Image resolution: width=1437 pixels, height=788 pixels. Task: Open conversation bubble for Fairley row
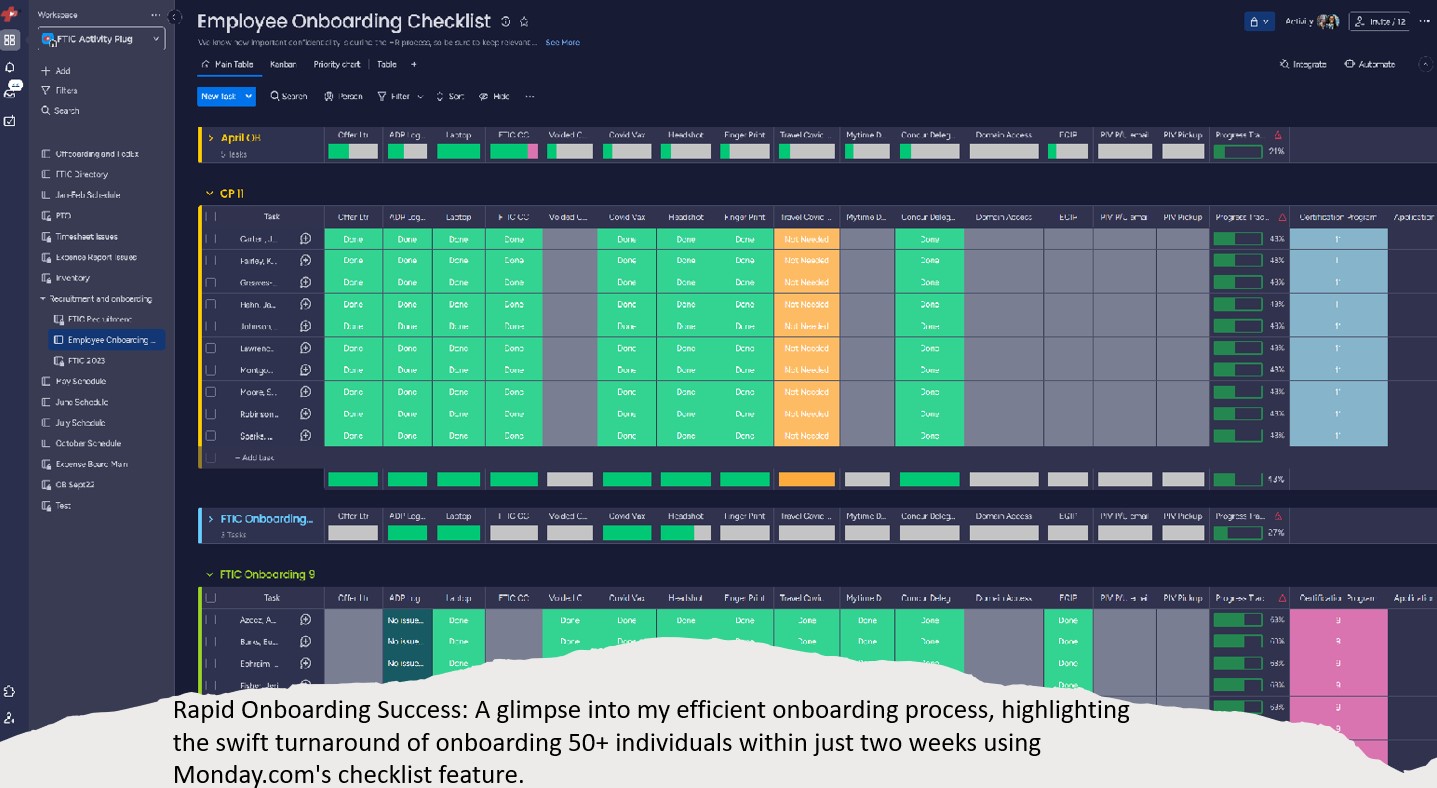(305, 260)
